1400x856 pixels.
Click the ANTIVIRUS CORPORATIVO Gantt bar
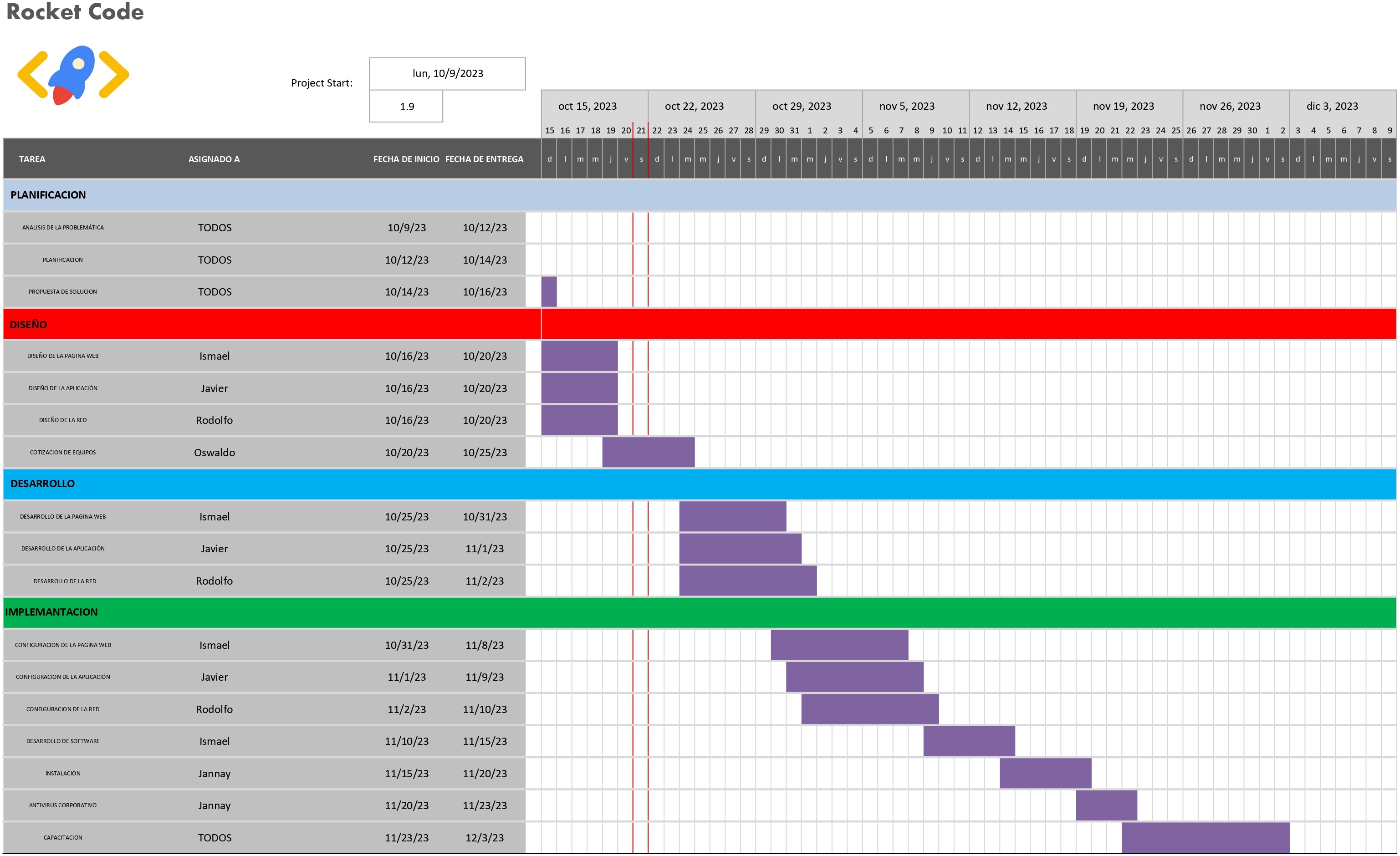[x=1107, y=805]
